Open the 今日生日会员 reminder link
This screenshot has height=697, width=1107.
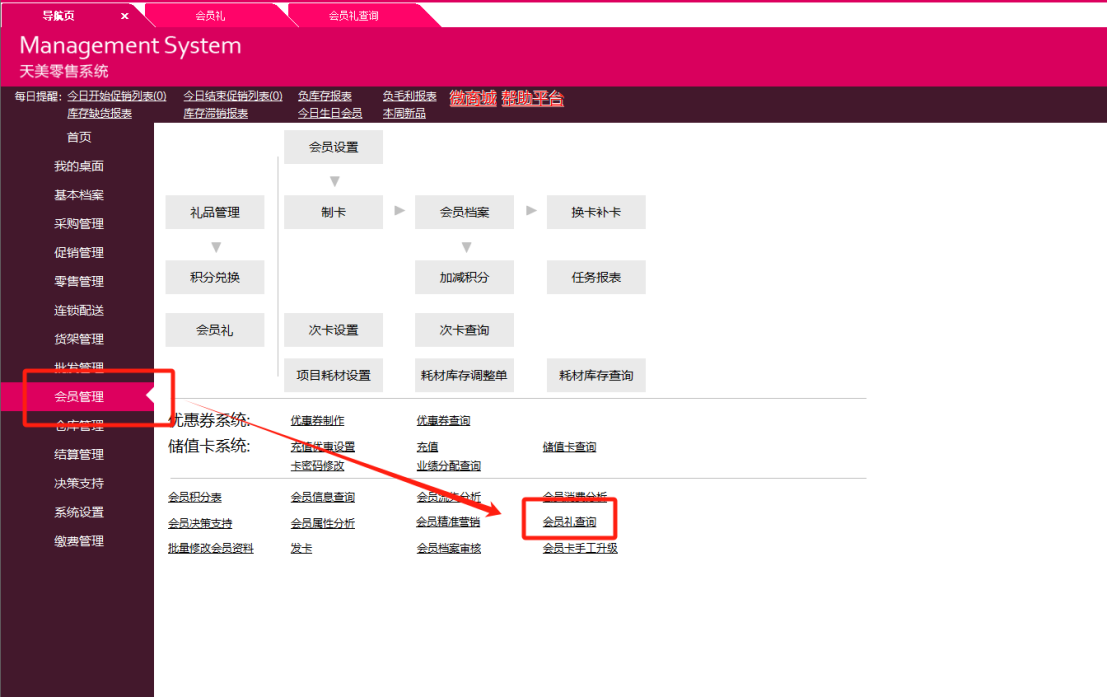330,113
